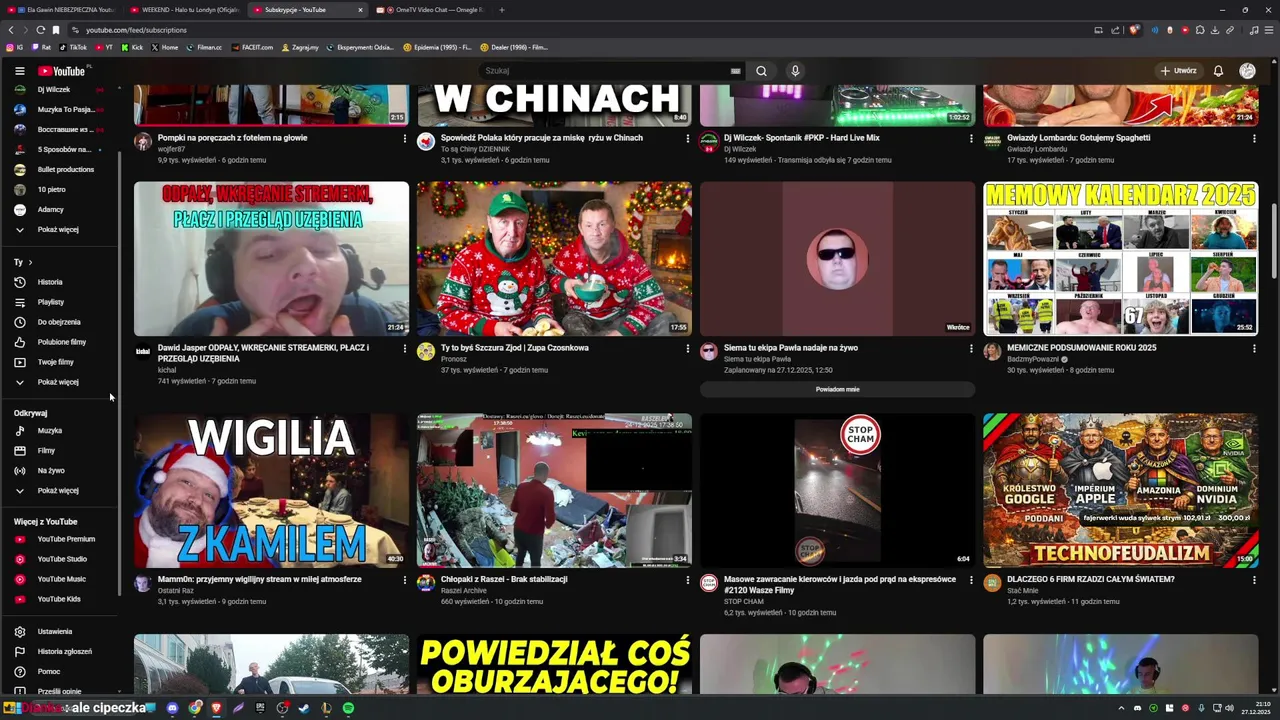Screen dimensions: 1280x720
Task: Open Filmy in Odkrywaj
Action: click(60, 450)
